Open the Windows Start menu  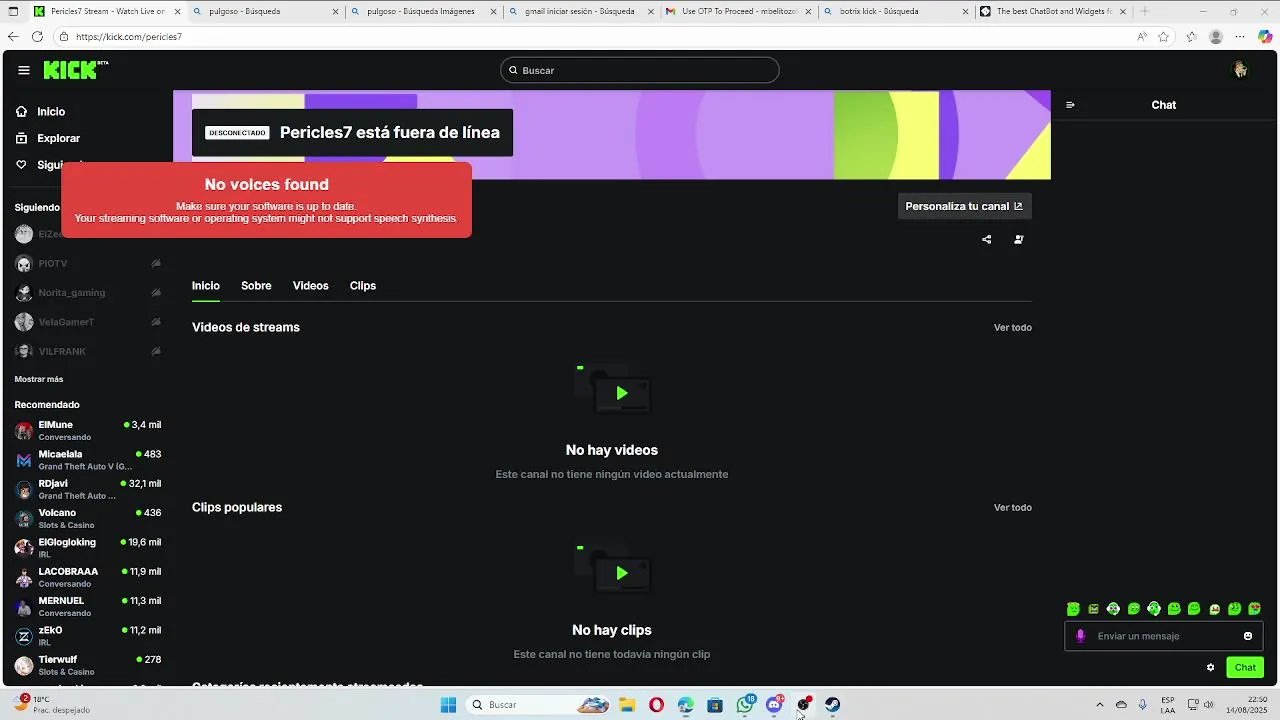[x=449, y=705]
